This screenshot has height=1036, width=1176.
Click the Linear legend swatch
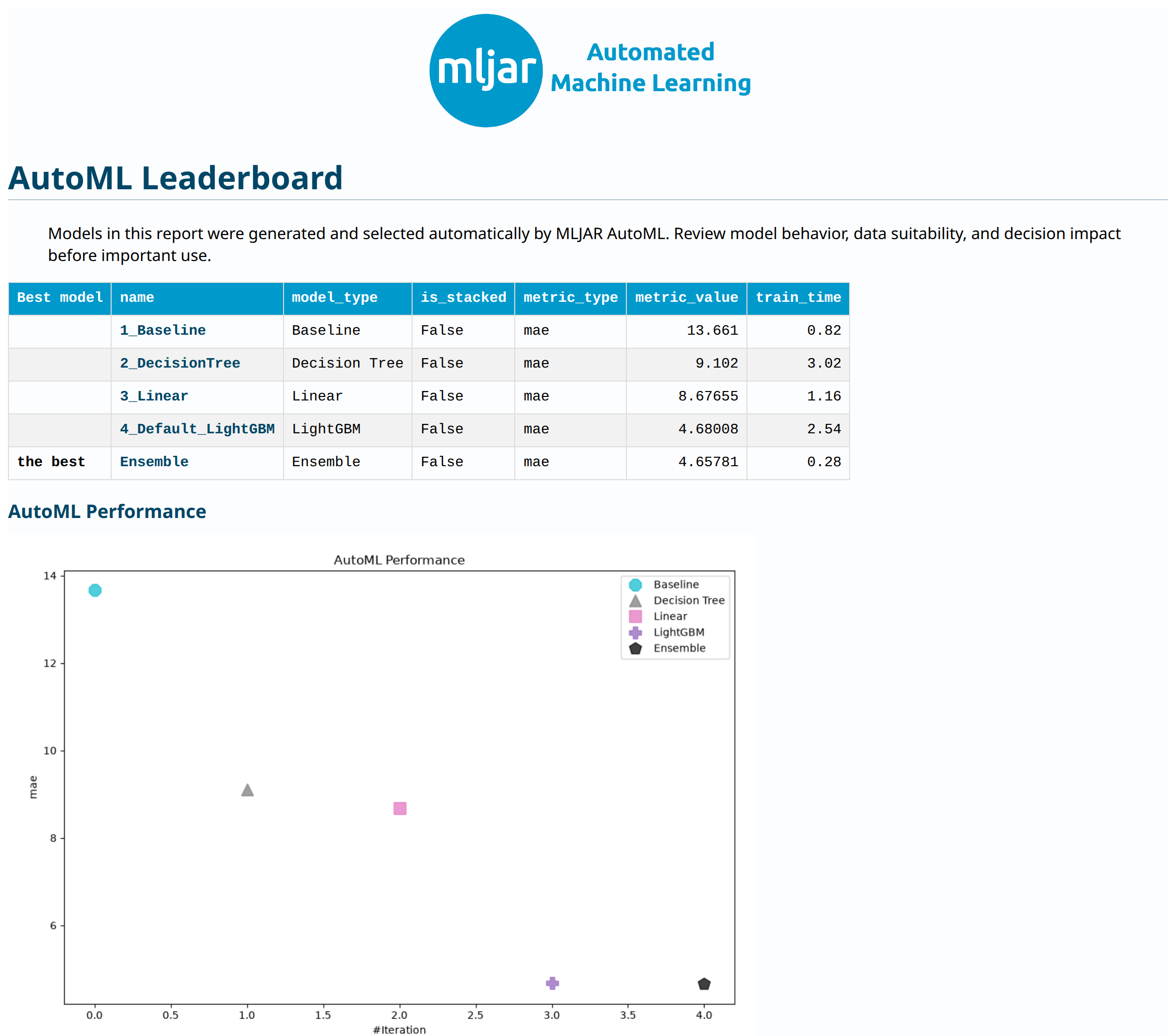(x=635, y=616)
